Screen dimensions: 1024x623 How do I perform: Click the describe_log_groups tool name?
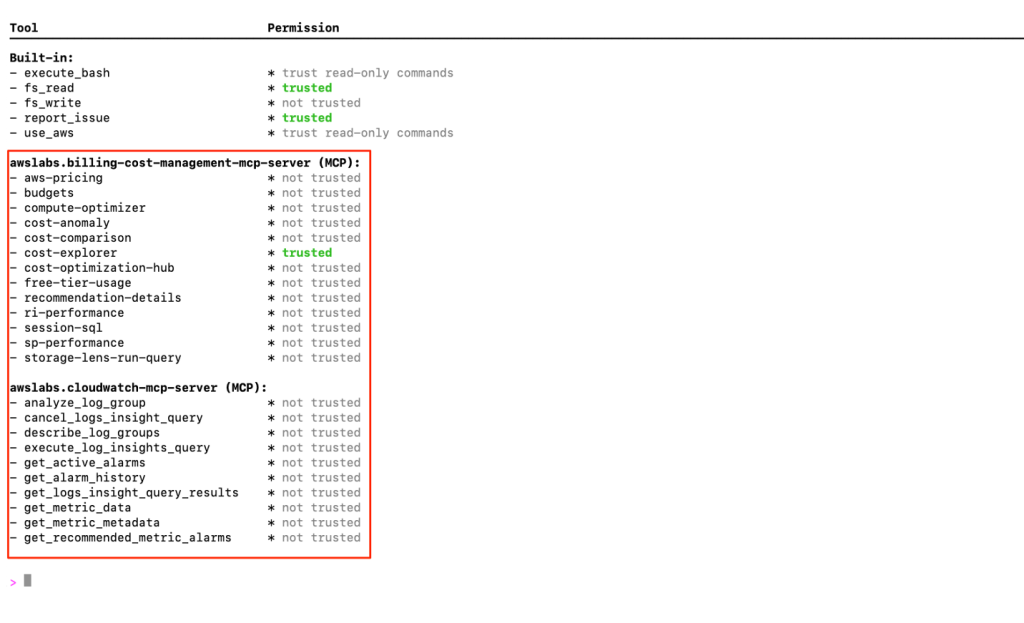(x=92, y=433)
